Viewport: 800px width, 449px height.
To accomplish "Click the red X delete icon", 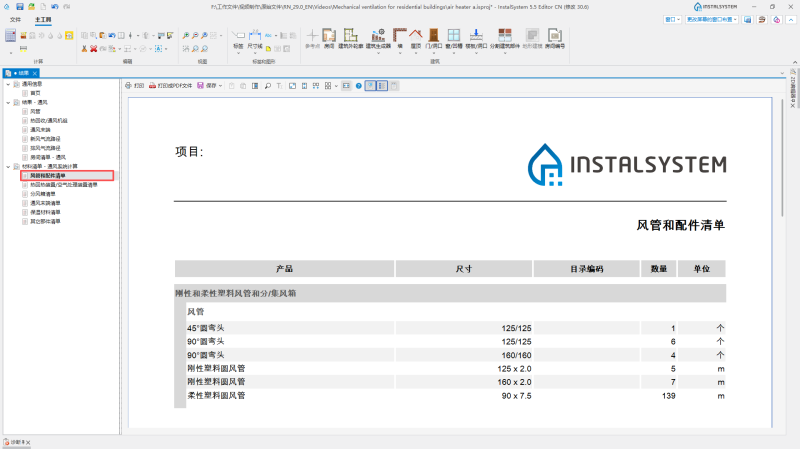I will 93,49.
